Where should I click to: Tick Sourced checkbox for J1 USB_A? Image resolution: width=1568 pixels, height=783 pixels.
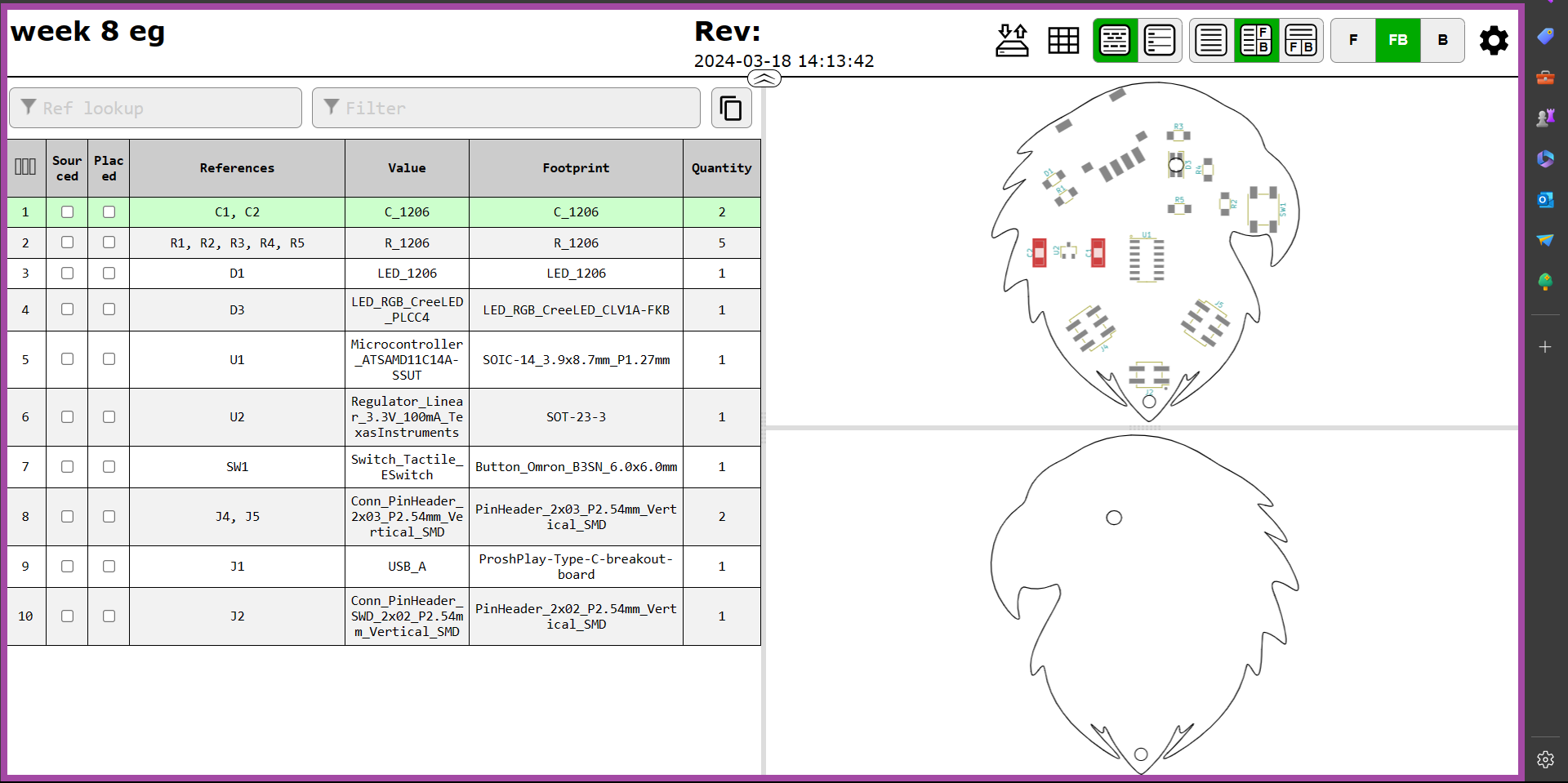pyautogui.click(x=67, y=567)
